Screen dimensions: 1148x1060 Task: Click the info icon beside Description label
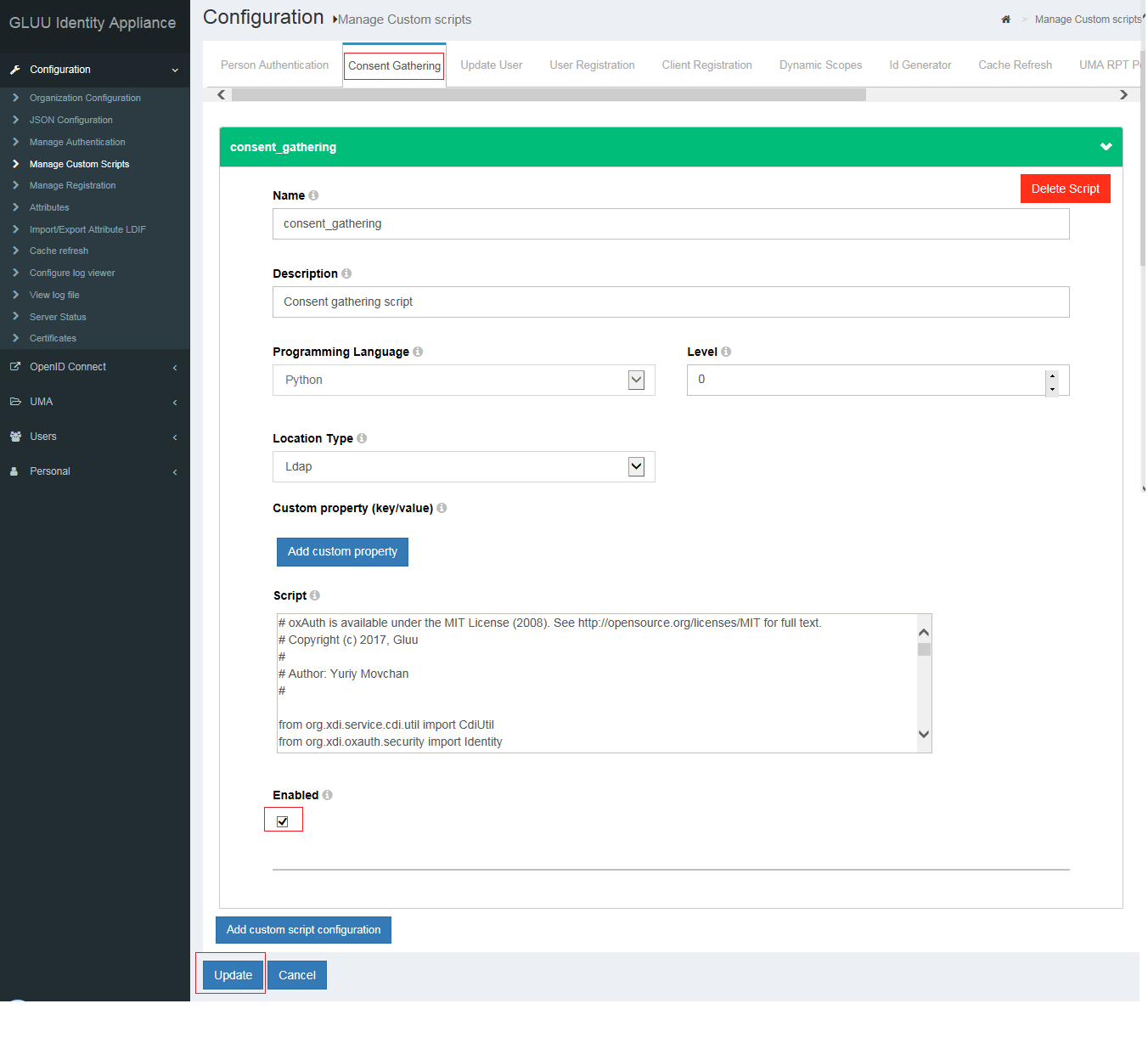click(x=346, y=273)
